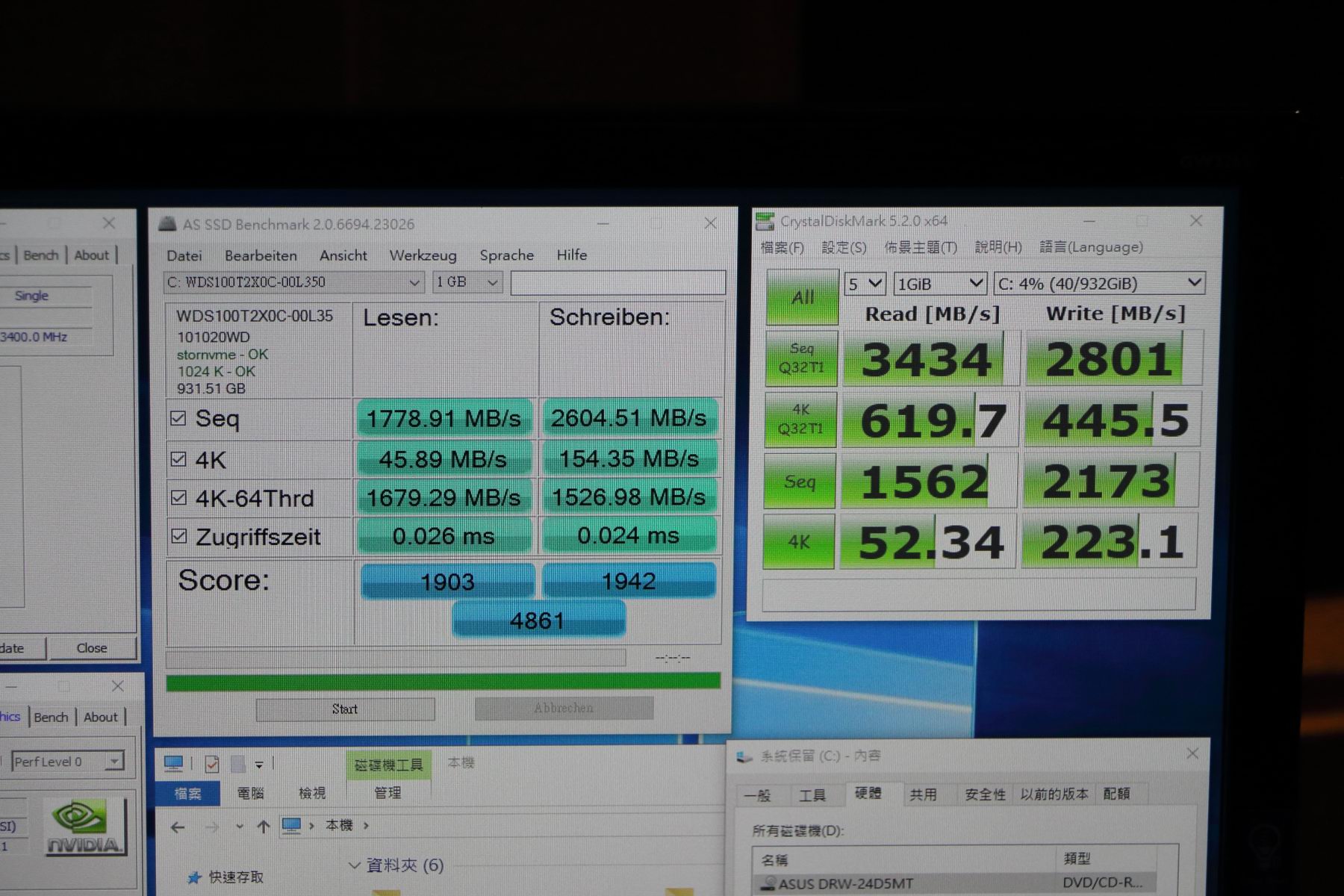Toggle the 4K-64Thrd checkbox
Image resolution: width=1344 pixels, height=896 pixels.
coord(178,497)
